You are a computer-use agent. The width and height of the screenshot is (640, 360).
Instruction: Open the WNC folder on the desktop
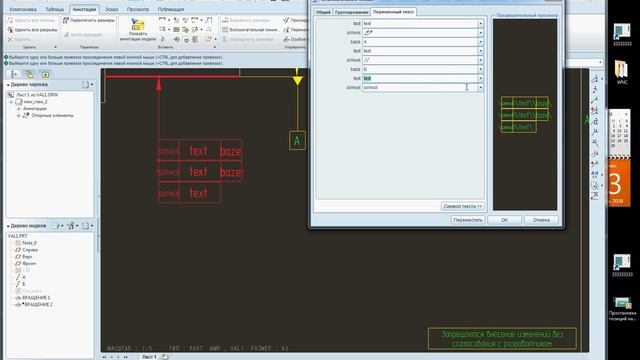click(x=622, y=72)
